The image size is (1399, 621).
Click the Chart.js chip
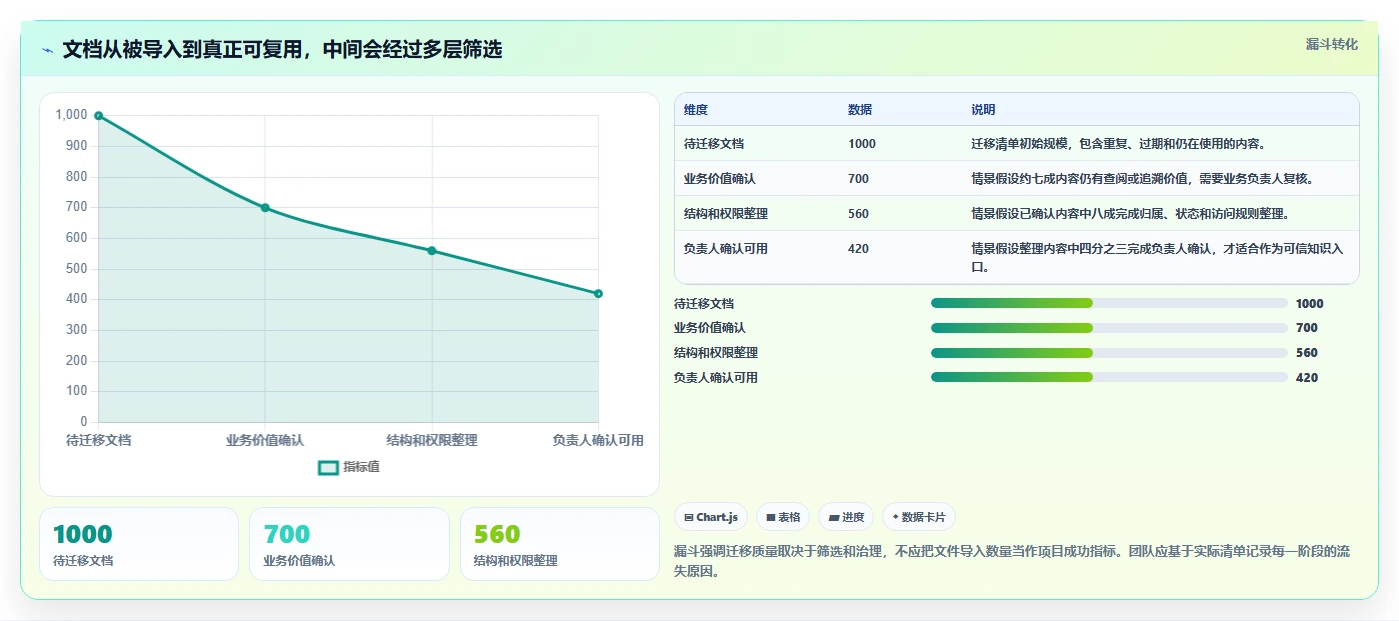click(711, 517)
